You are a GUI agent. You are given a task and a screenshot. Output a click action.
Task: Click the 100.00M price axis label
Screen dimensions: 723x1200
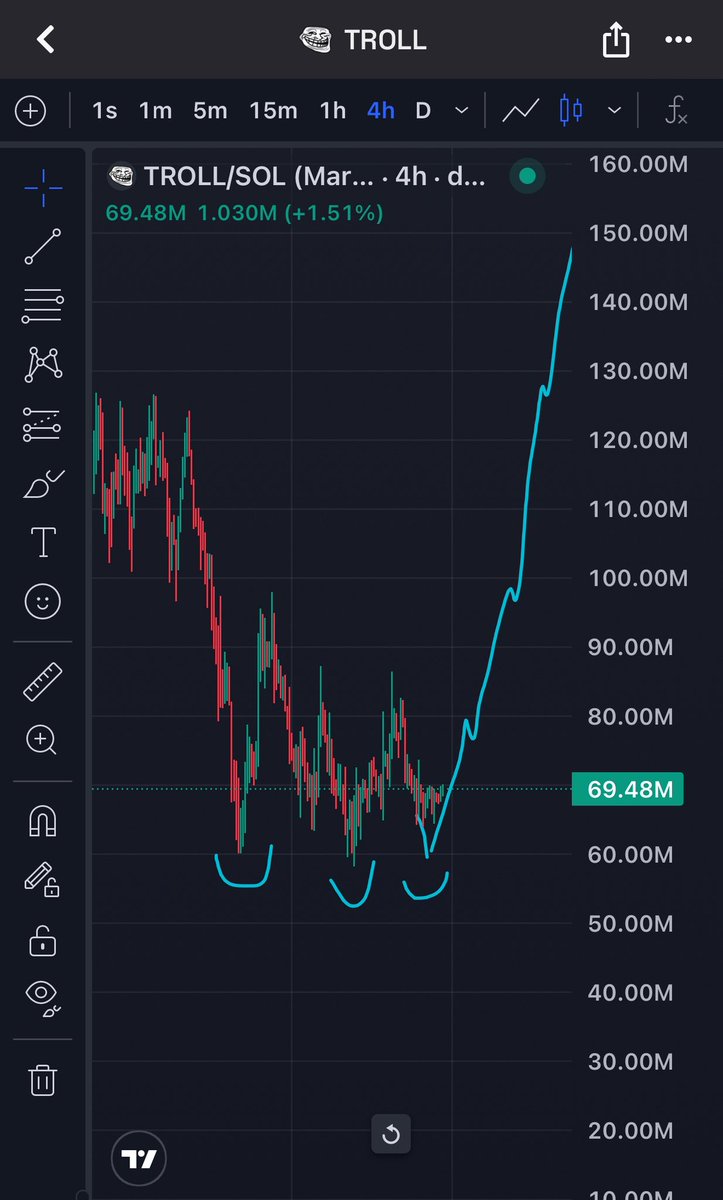tap(637, 578)
